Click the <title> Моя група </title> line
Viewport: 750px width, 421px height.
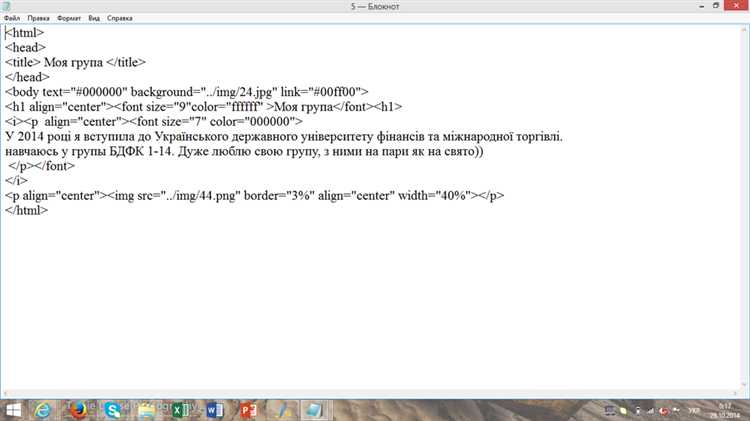(x=75, y=62)
